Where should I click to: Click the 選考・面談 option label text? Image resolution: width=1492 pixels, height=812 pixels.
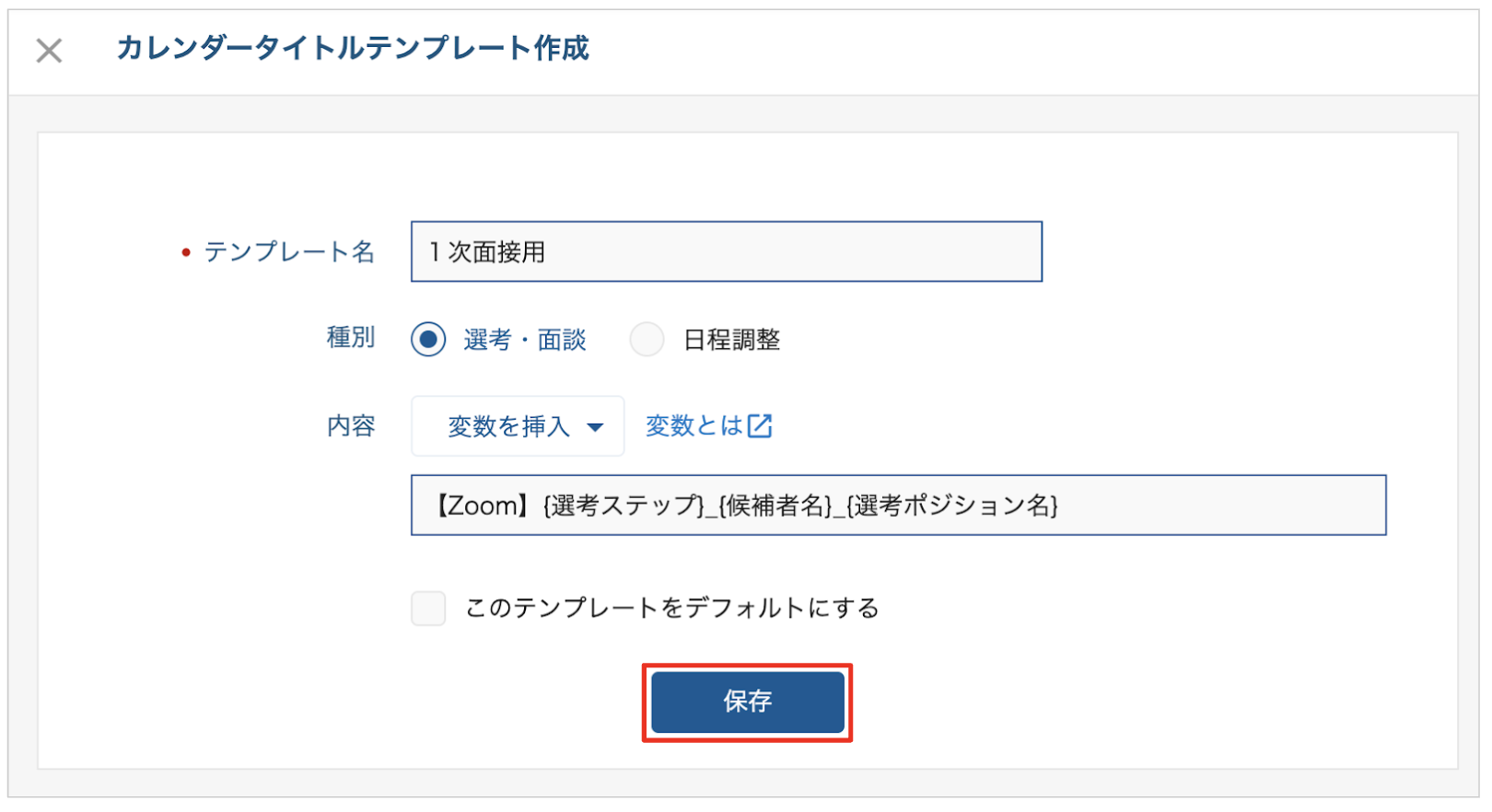(x=525, y=340)
